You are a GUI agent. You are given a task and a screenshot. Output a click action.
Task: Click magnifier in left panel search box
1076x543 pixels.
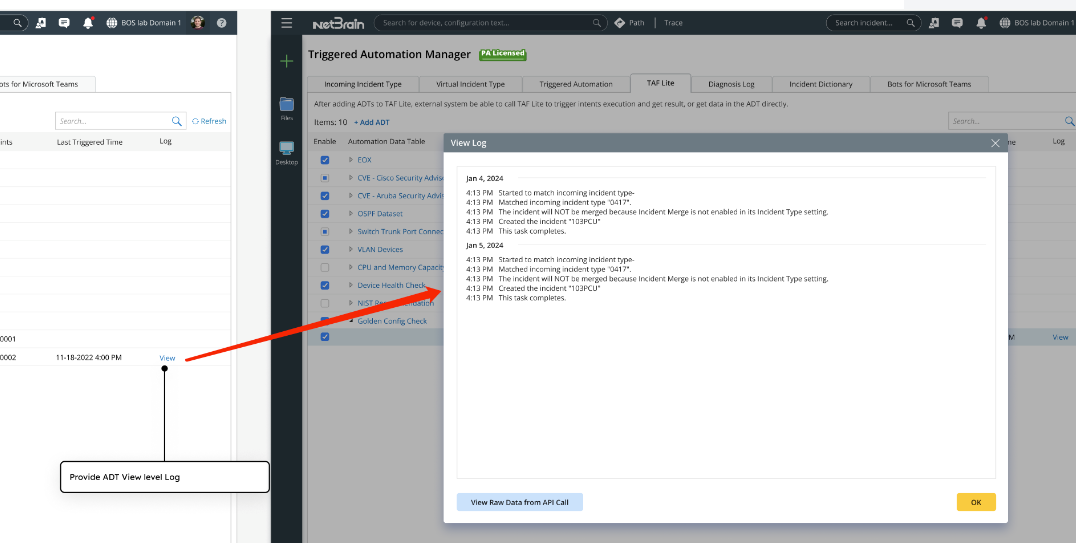pos(176,121)
